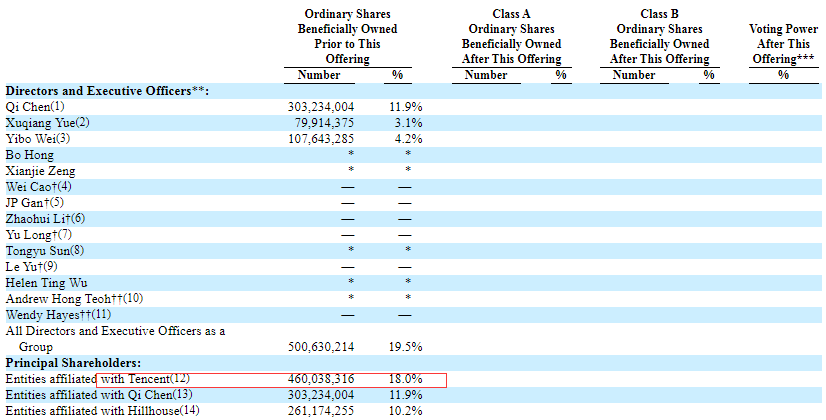Viewport: 826px width, 420px height.
Task: Select the Helen Ting Wu row label
Action: click(47, 283)
